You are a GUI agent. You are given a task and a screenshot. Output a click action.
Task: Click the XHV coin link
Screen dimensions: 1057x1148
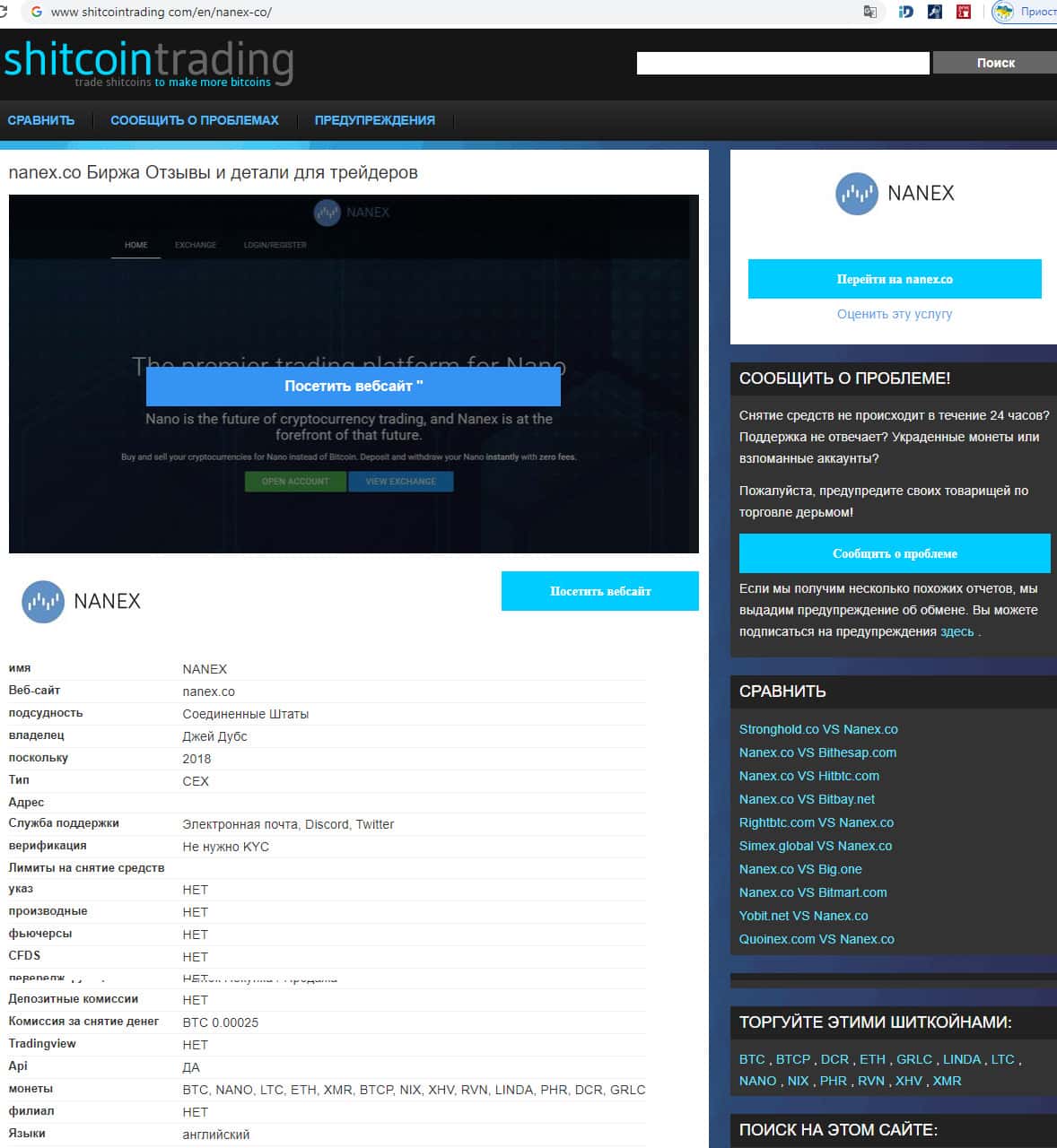click(909, 1081)
